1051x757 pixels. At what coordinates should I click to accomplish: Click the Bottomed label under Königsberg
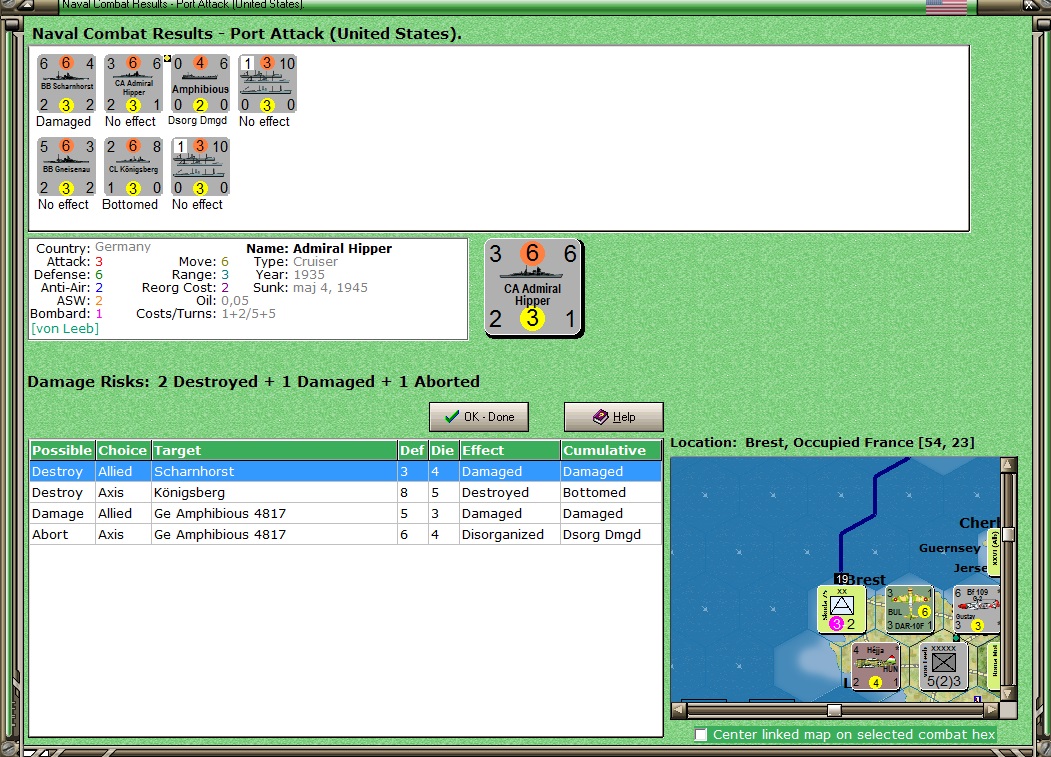point(130,205)
